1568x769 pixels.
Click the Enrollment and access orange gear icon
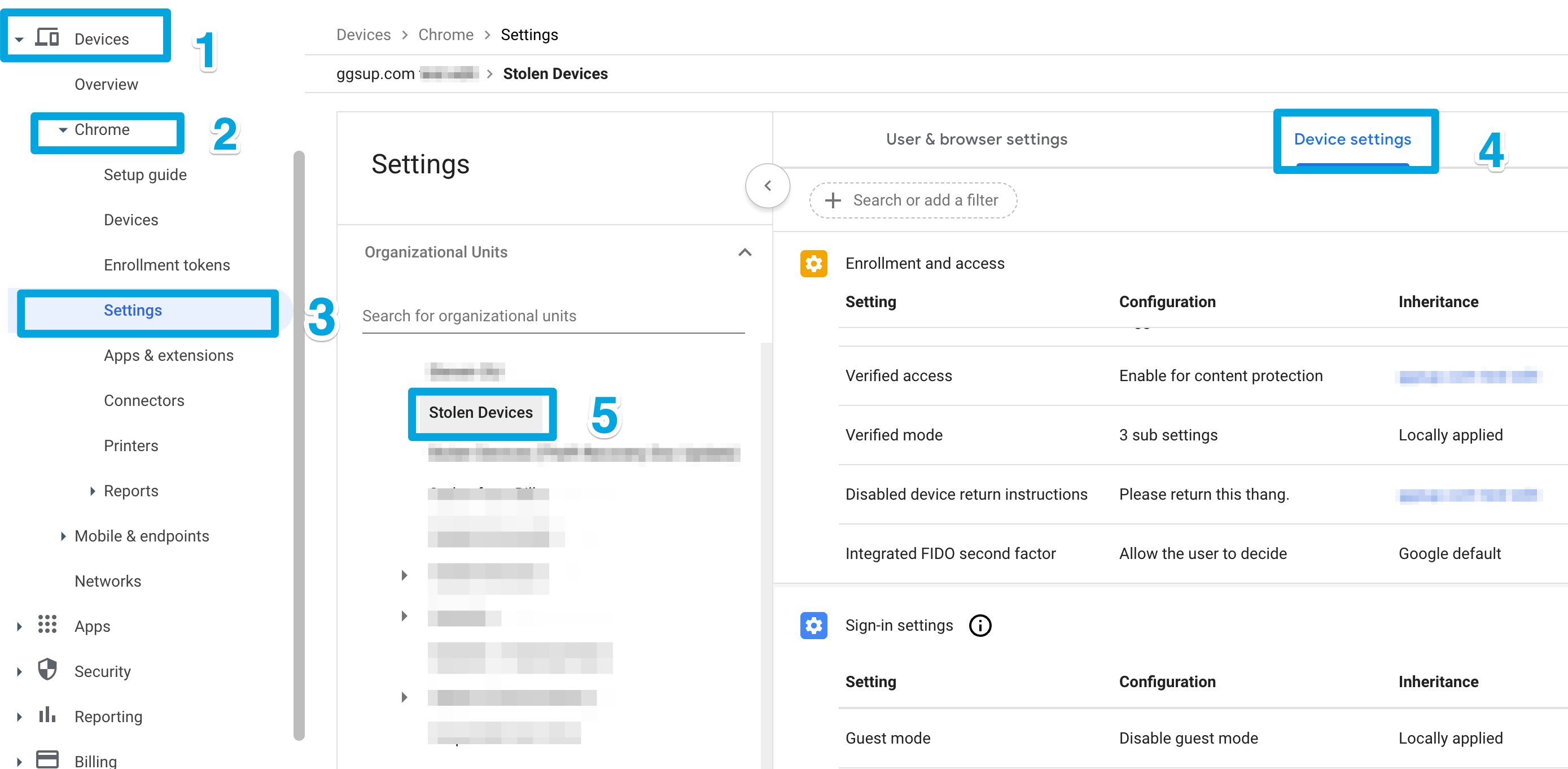[813, 264]
